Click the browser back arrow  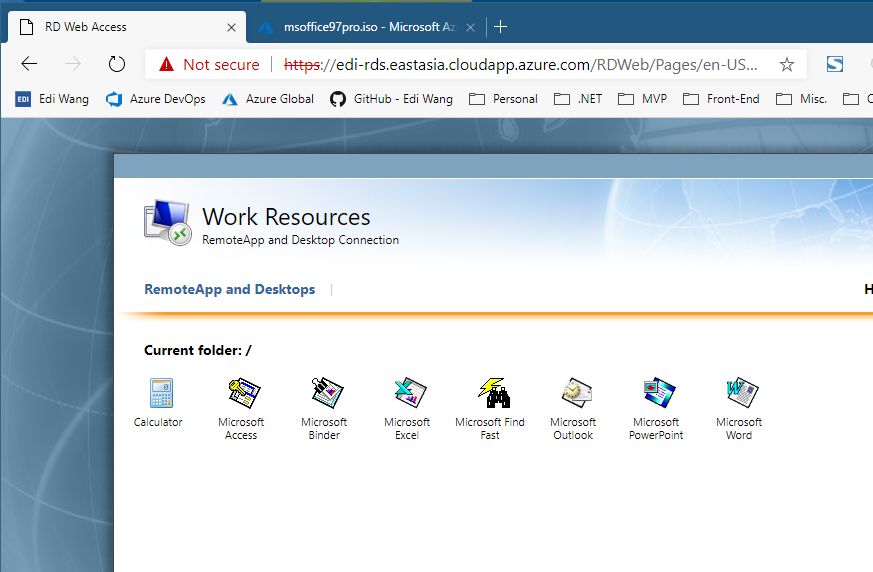pos(29,64)
